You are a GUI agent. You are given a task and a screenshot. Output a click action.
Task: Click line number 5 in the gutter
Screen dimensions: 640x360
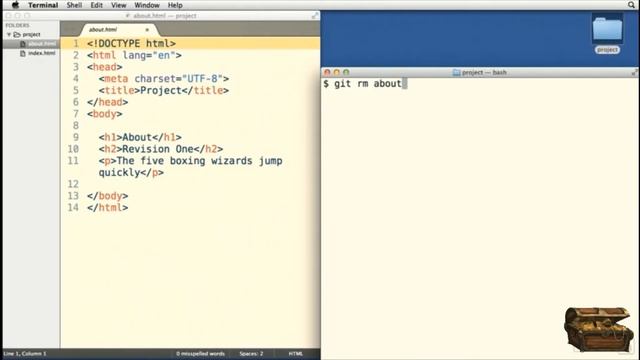coord(76,90)
